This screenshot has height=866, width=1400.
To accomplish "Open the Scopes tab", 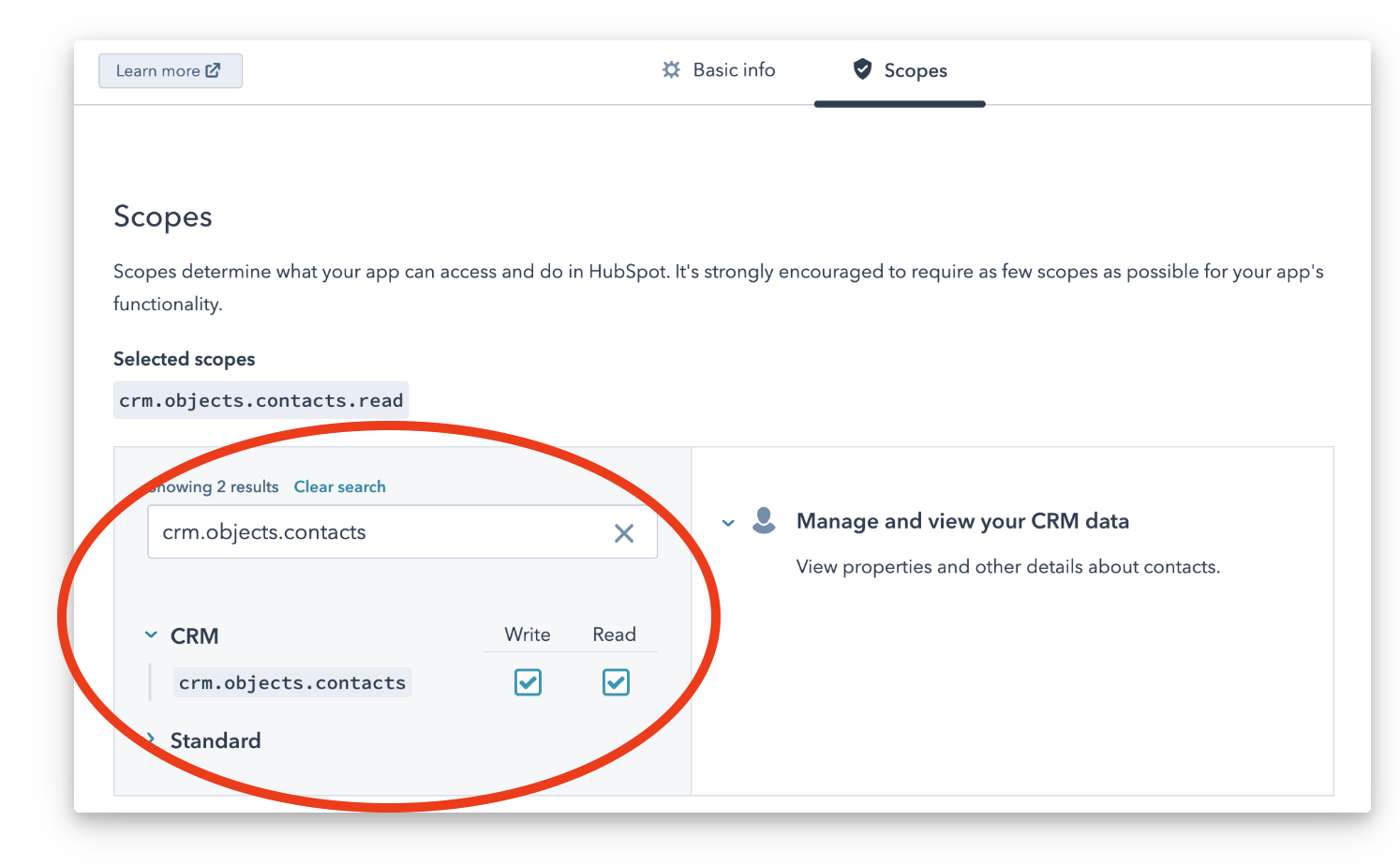I will click(x=914, y=71).
